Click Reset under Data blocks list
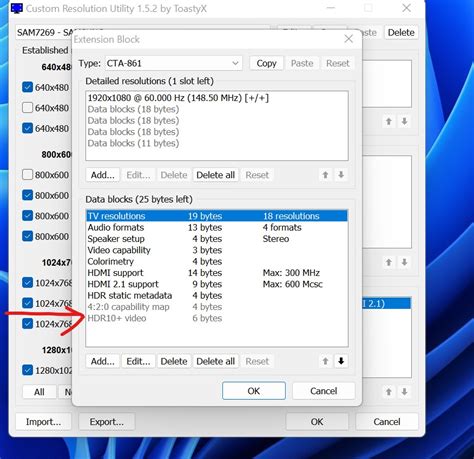The height and width of the screenshot is (459, 474). (257, 361)
